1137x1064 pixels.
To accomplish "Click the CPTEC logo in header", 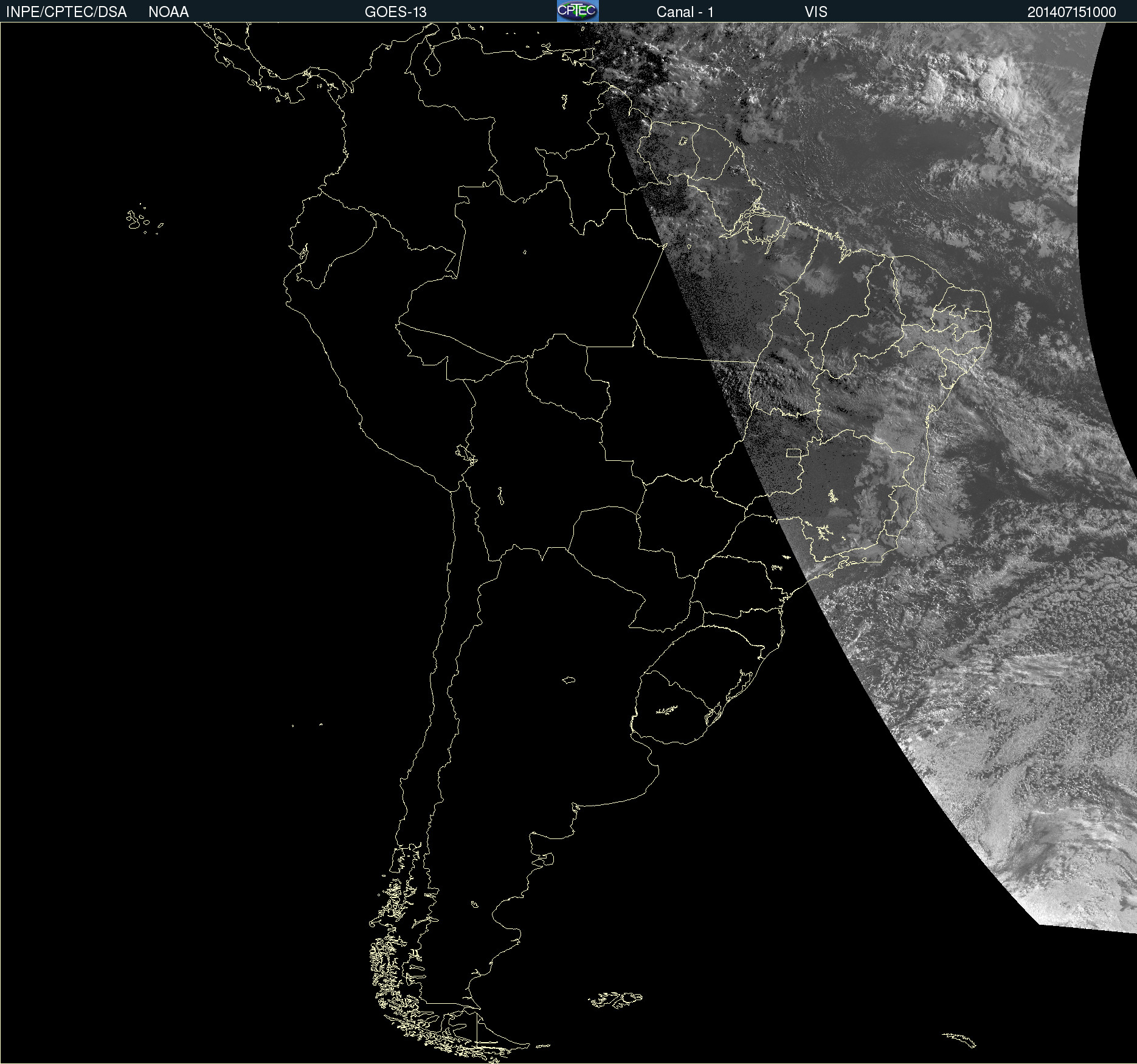I will click(x=577, y=11).
